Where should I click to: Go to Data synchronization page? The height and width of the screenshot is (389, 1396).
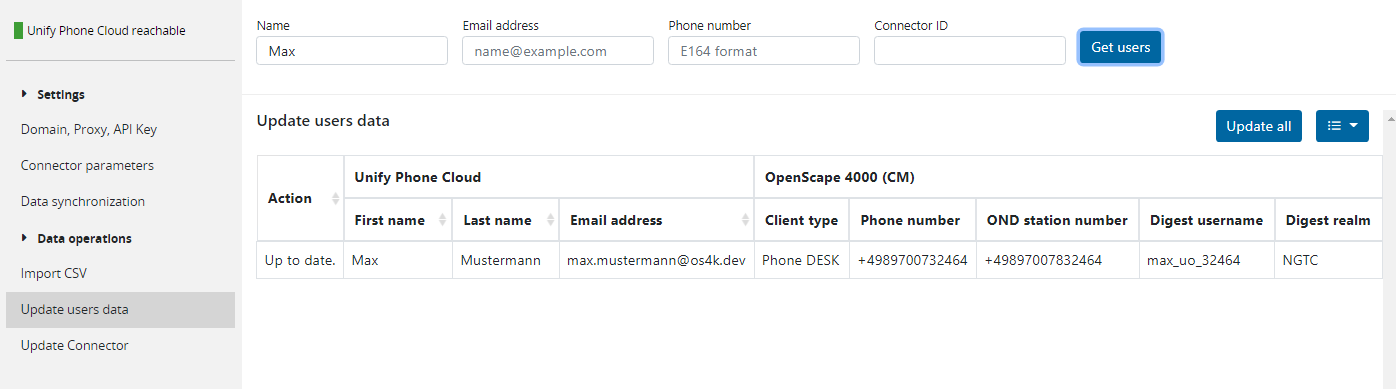(x=83, y=202)
